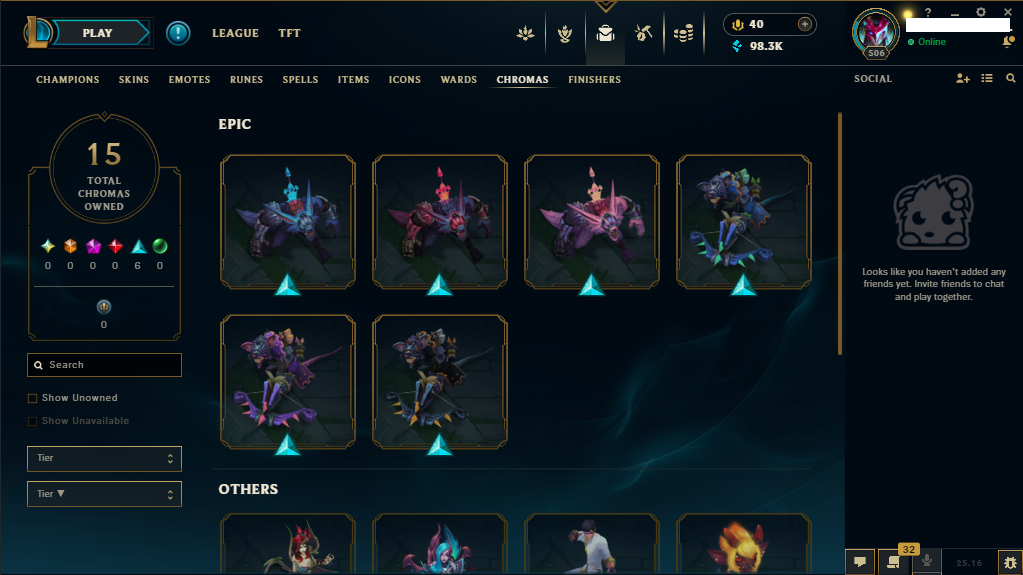1023x575 pixels.
Task: Toggle the Show Unavailable checkbox
Action: (x=32, y=421)
